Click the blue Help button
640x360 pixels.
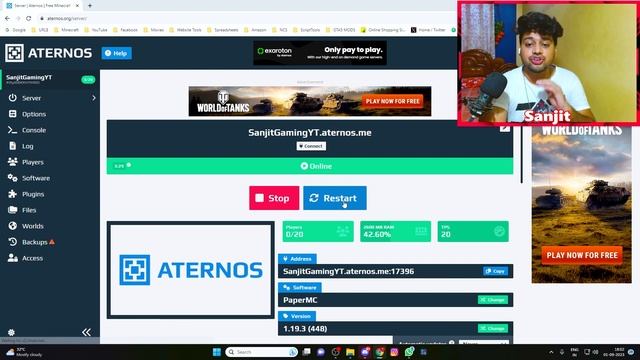[x=116, y=53]
